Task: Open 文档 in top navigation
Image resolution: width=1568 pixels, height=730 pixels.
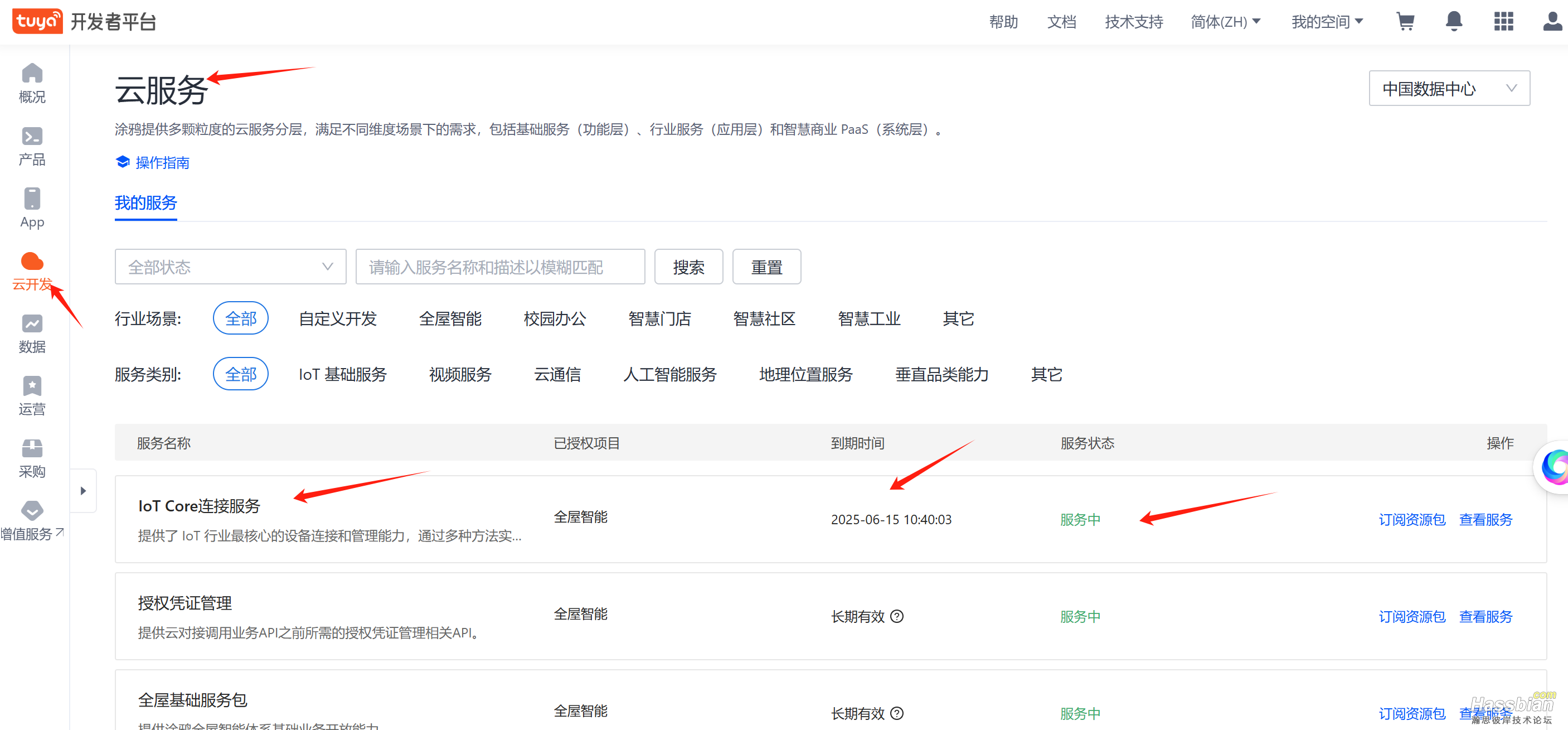Action: point(1061,22)
